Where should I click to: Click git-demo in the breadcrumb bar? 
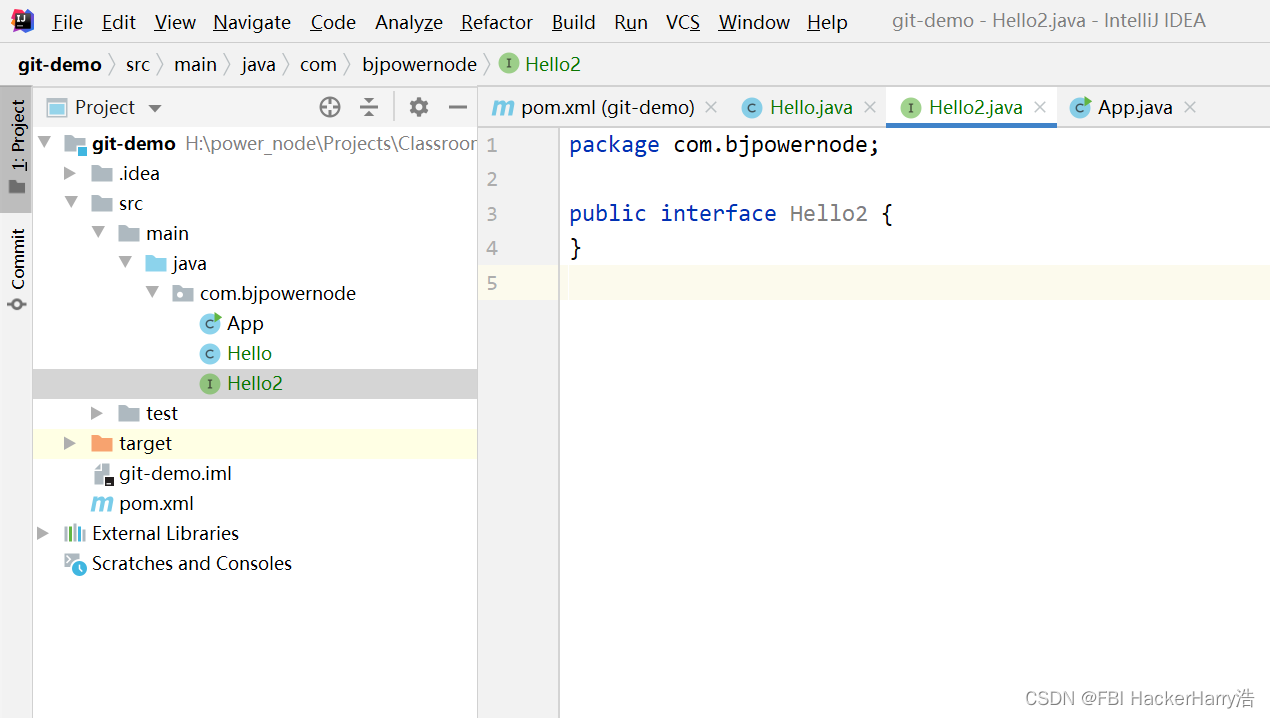point(60,64)
